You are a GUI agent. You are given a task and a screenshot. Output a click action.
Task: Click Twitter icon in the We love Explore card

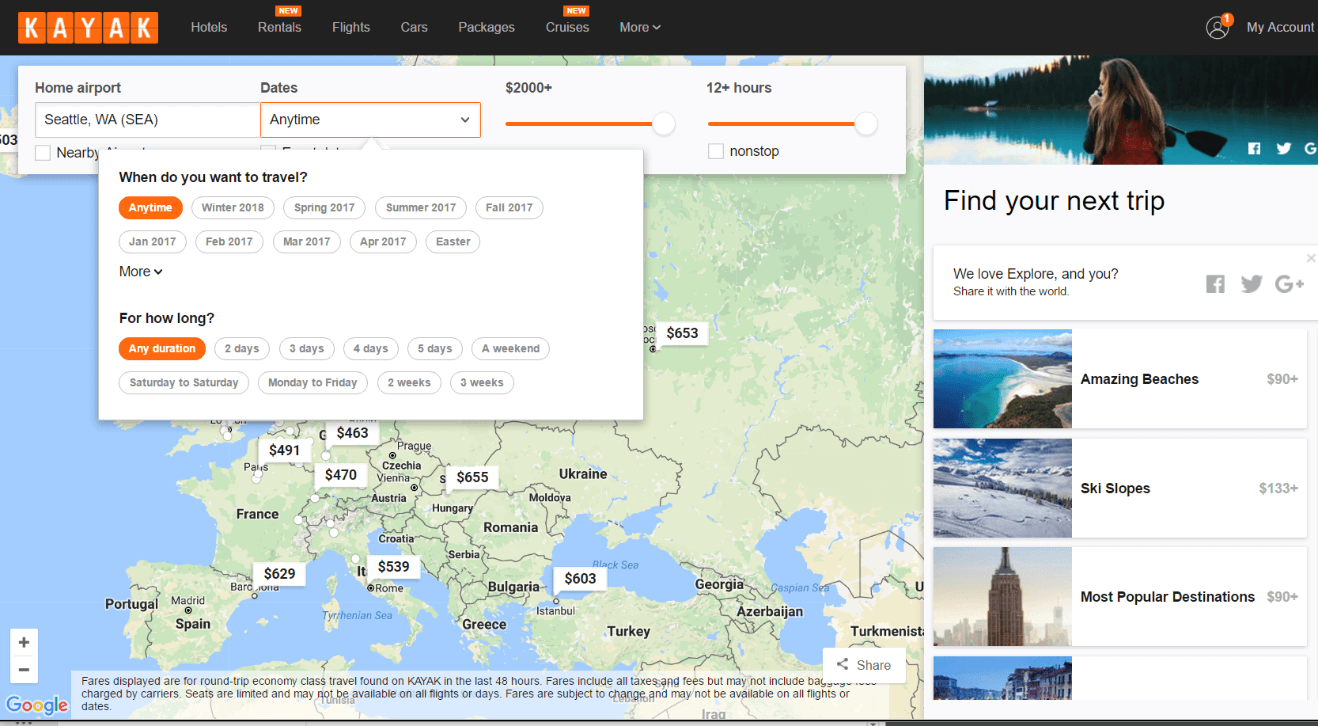pyautogui.click(x=1251, y=284)
